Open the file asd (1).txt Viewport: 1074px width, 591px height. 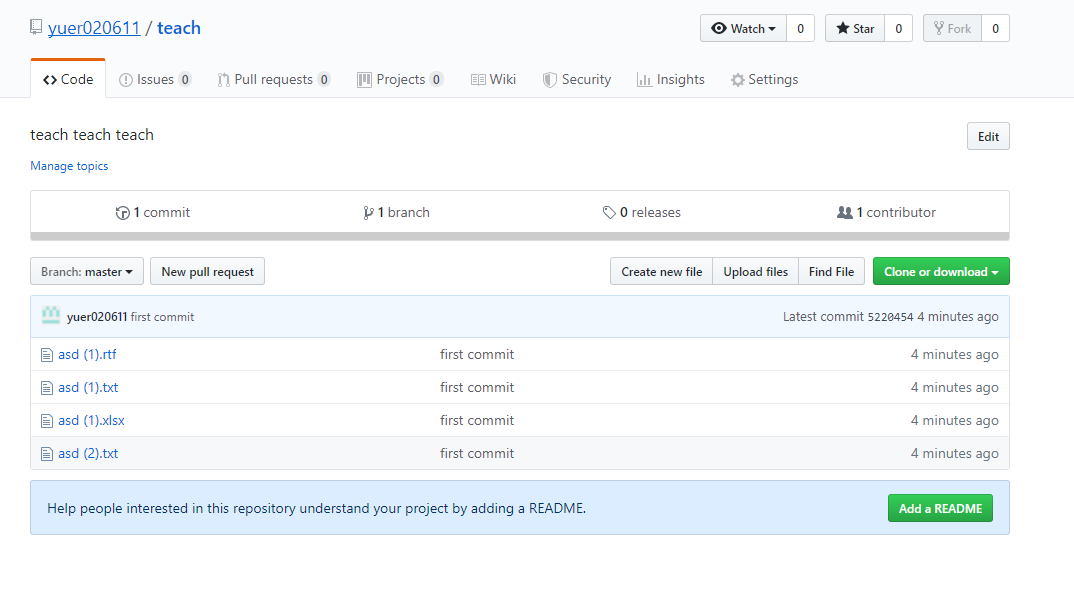click(88, 387)
